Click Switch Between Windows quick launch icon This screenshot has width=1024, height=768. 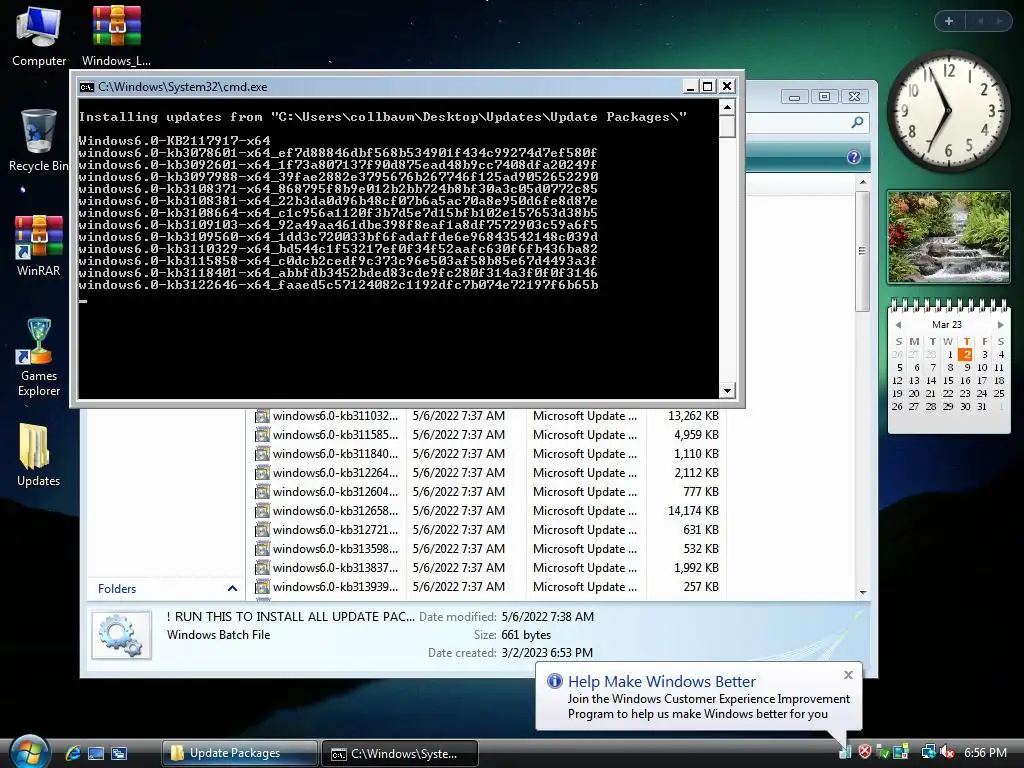point(119,753)
